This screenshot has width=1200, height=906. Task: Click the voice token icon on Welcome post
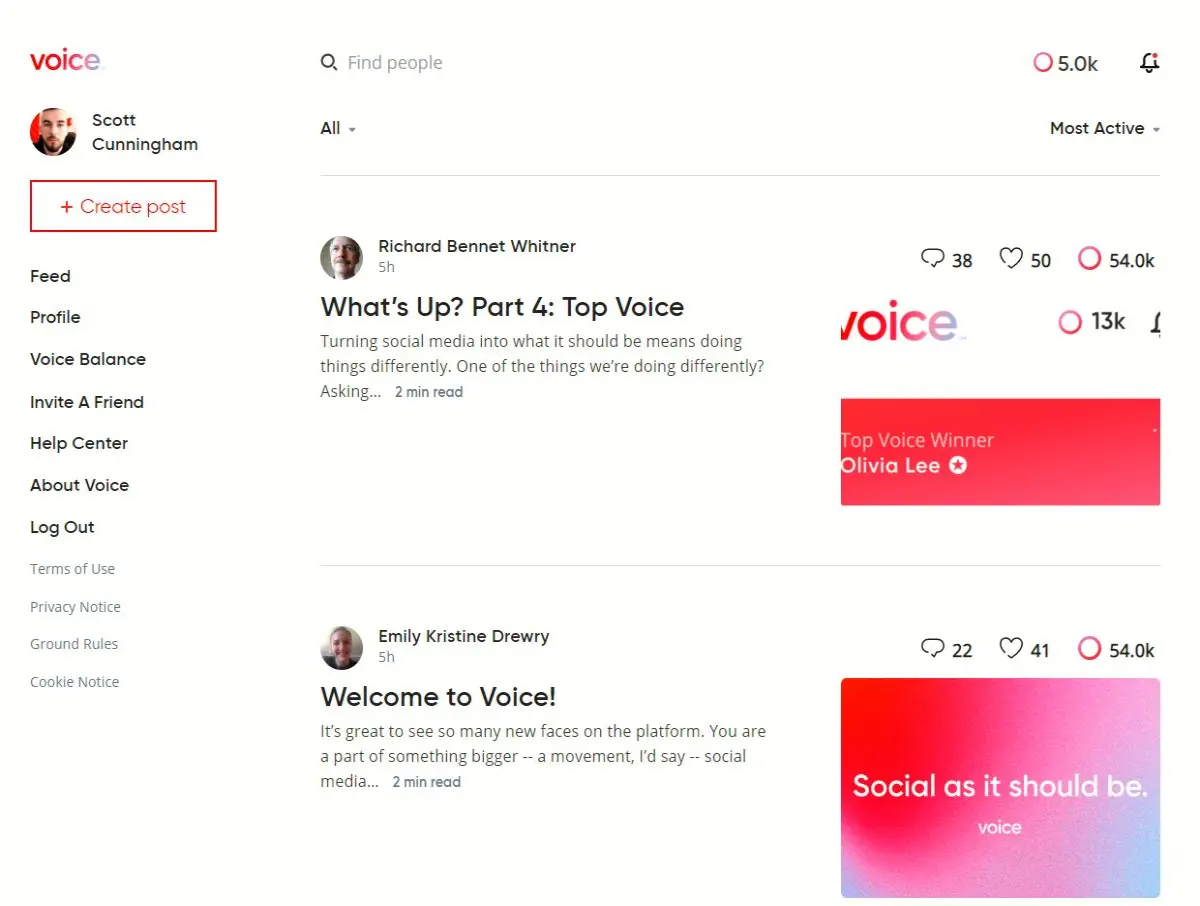tap(1089, 649)
